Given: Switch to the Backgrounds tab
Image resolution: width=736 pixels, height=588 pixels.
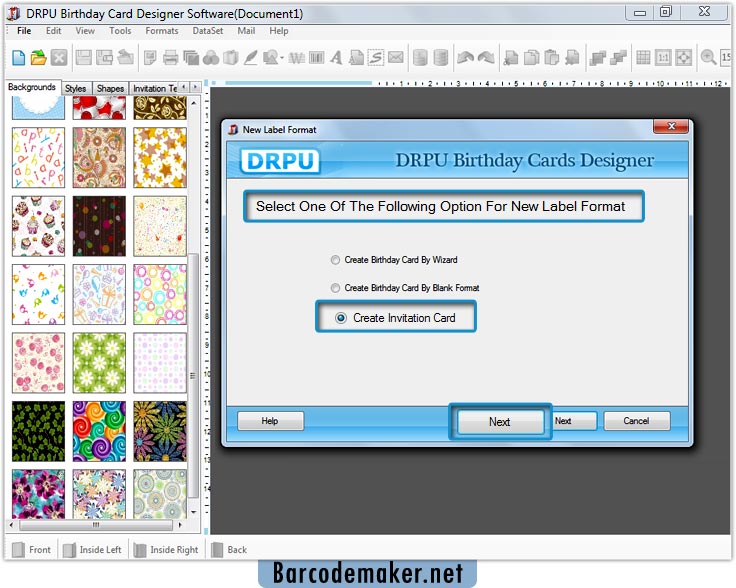Looking at the screenshot, I should (x=32, y=87).
